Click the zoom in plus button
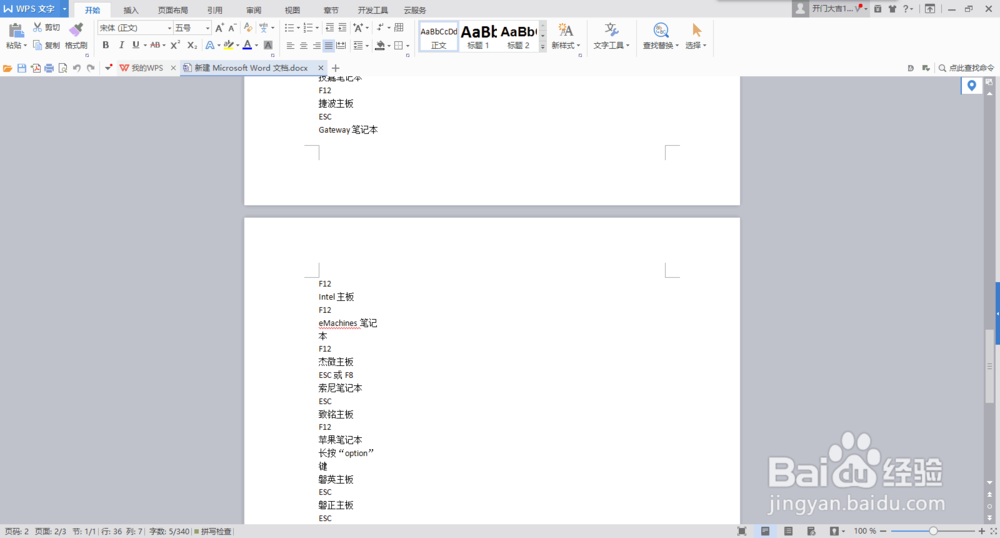The width and height of the screenshot is (1000, 538). point(982,531)
